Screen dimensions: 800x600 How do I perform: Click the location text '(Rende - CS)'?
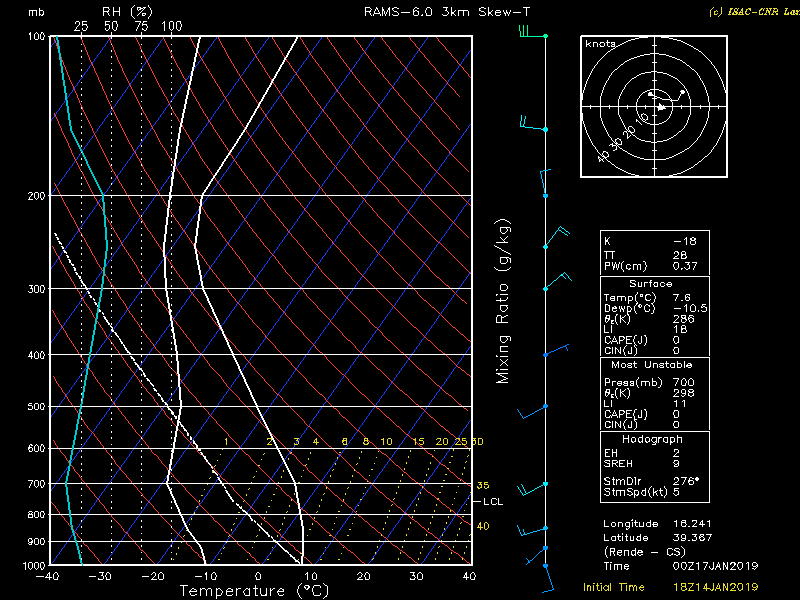coord(645,552)
